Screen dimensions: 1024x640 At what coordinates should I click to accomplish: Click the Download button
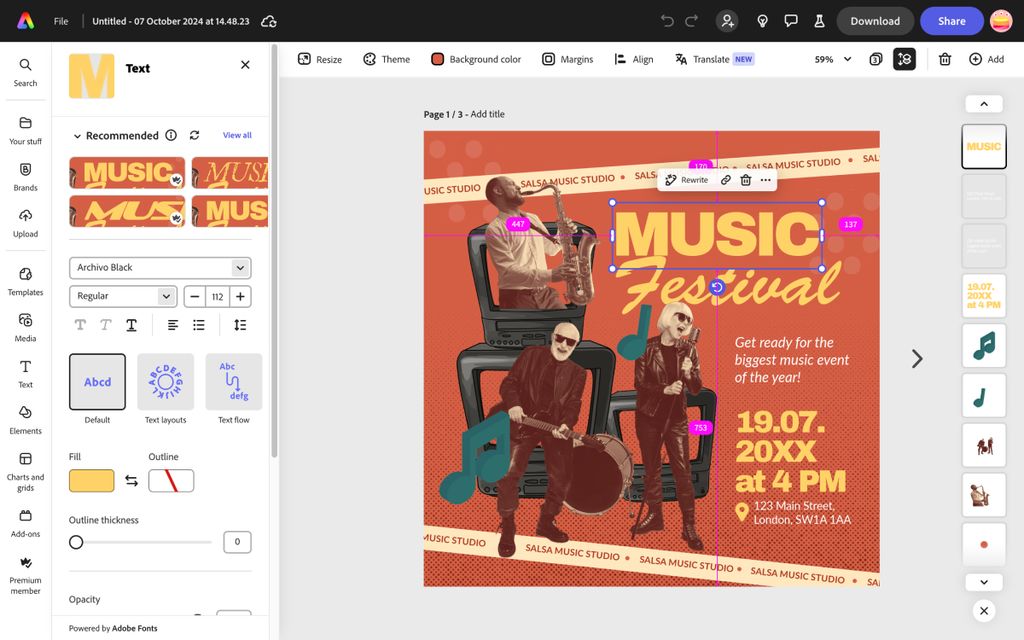[x=875, y=20]
